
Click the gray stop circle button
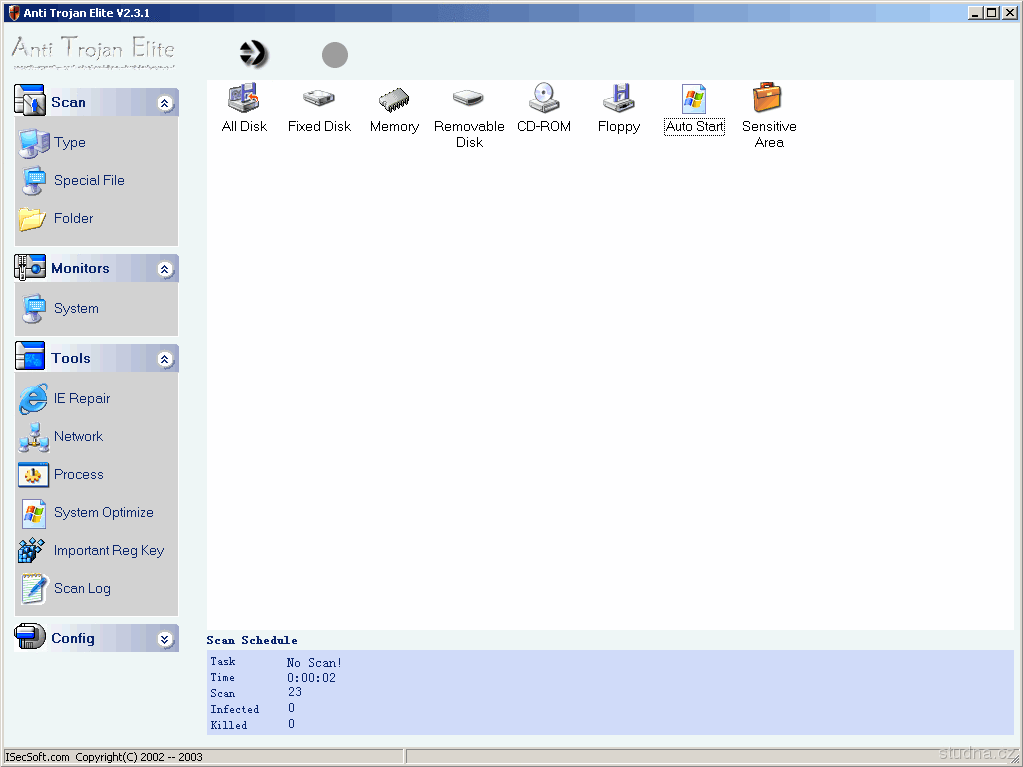[x=335, y=55]
